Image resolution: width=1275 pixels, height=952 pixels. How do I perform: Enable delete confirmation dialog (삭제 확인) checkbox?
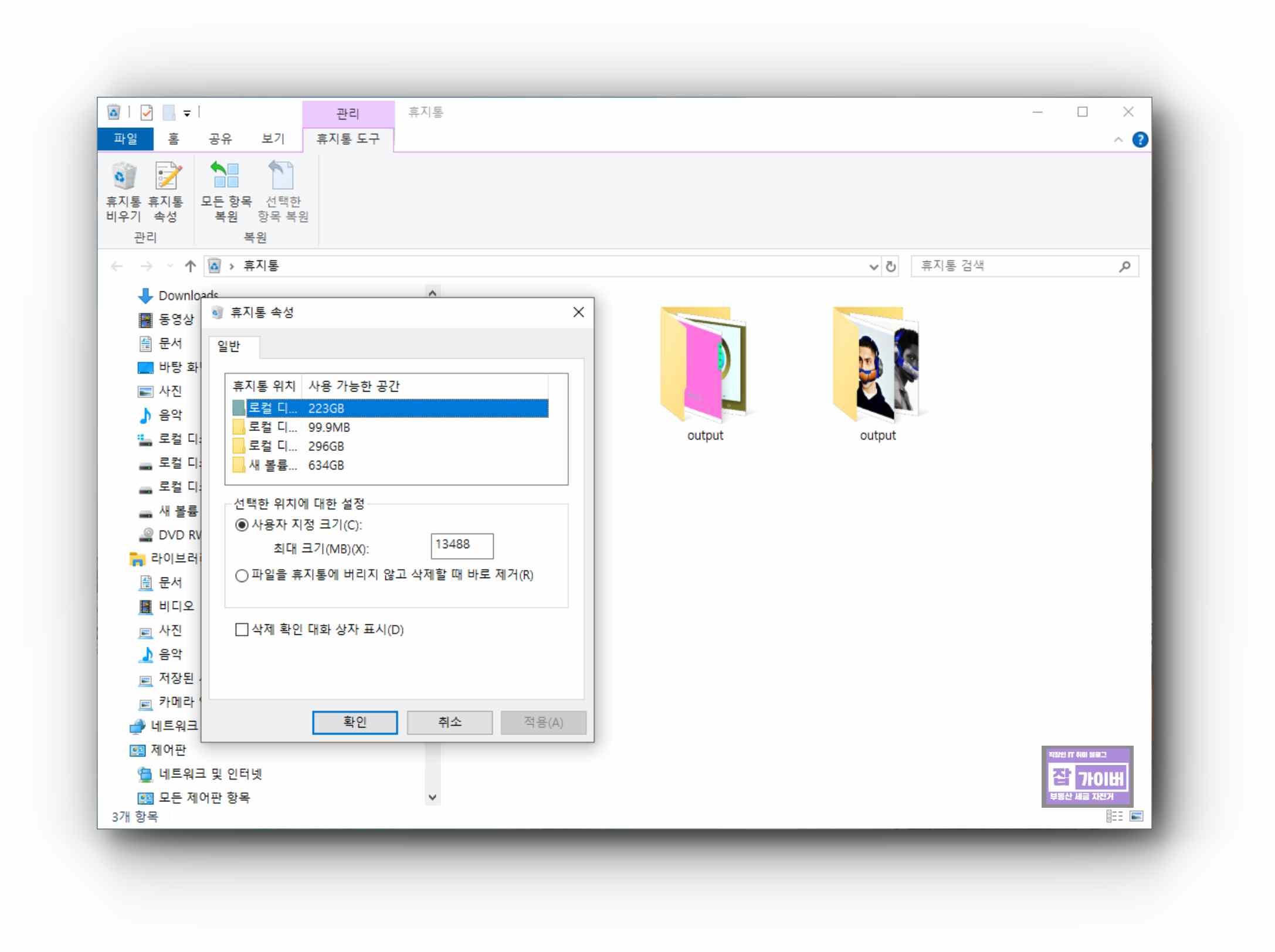click(242, 630)
